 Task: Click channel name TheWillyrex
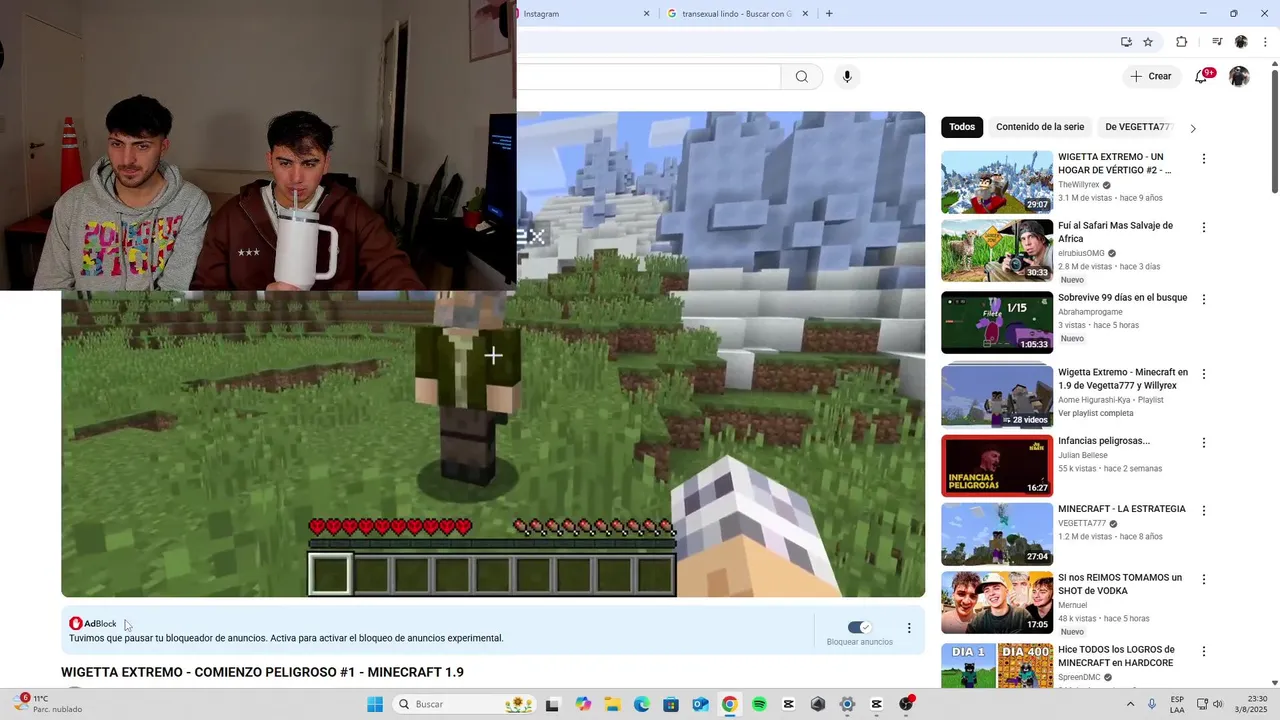point(1078,185)
